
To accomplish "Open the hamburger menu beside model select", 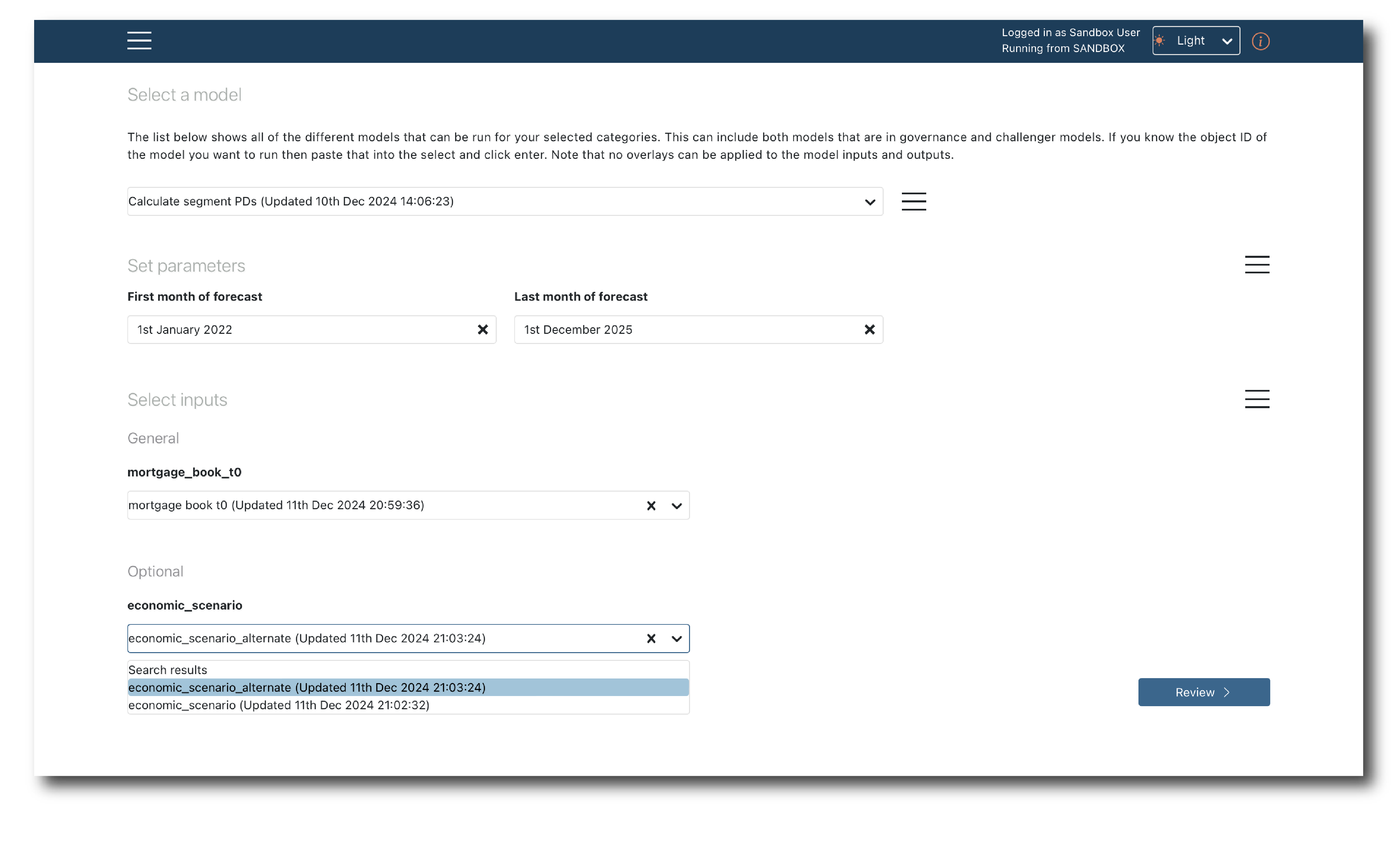I will [913, 201].
